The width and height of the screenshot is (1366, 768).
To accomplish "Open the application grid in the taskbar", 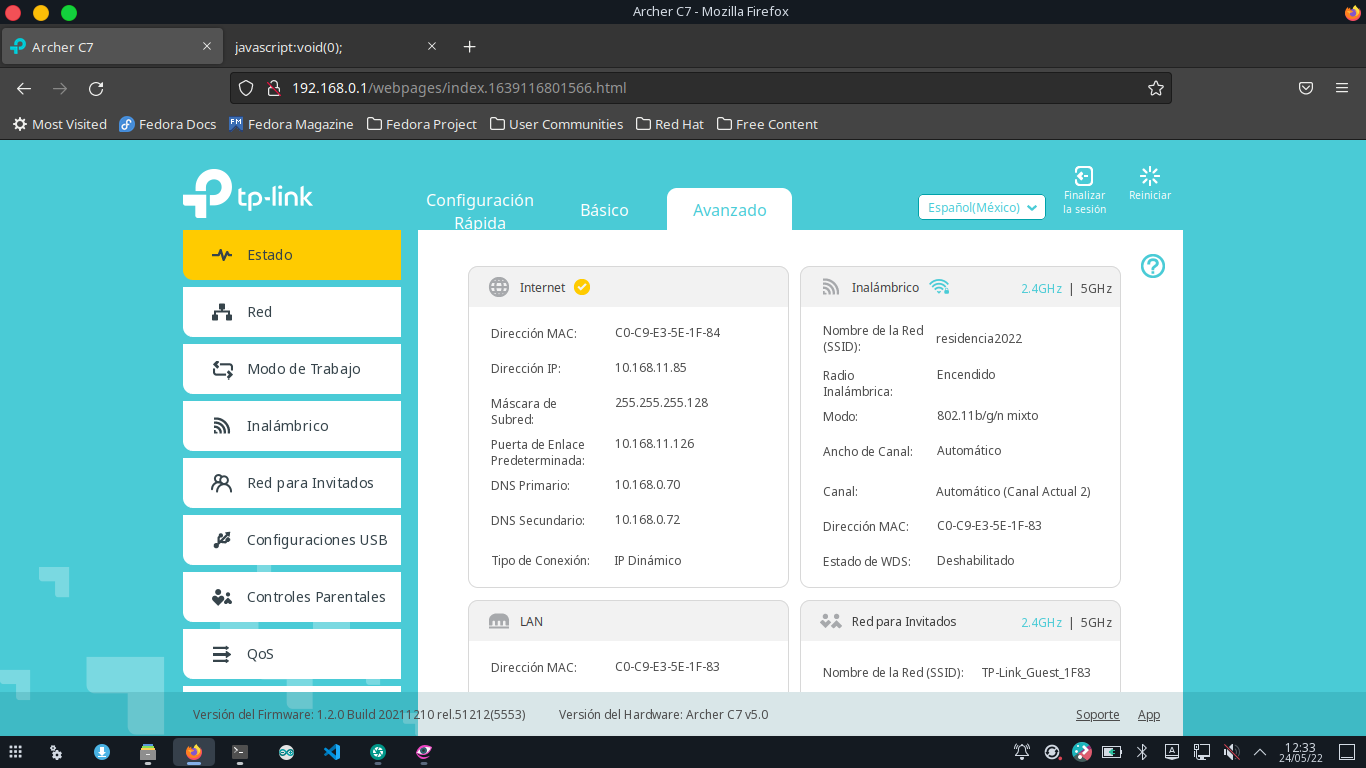I will pos(16,751).
